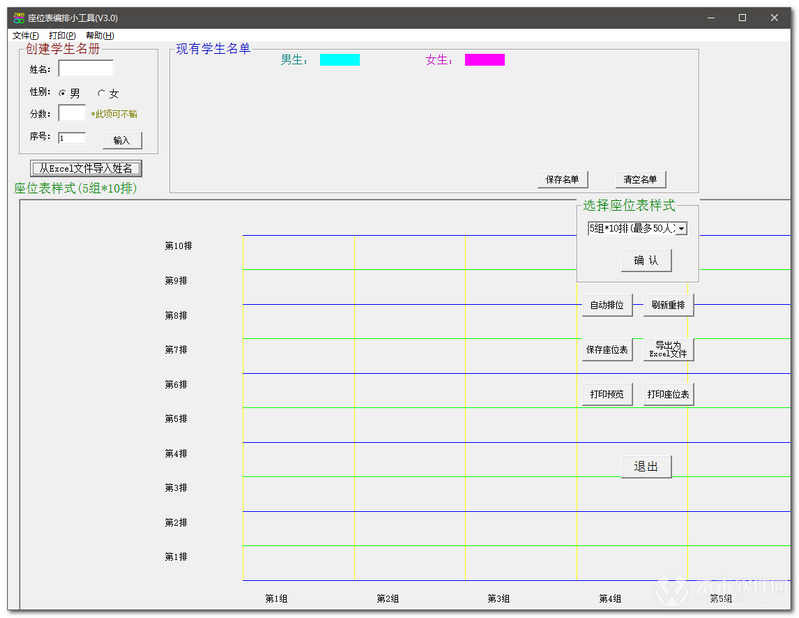
Task: Click the 确认 confirm button
Action: click(x=646, y=260)
